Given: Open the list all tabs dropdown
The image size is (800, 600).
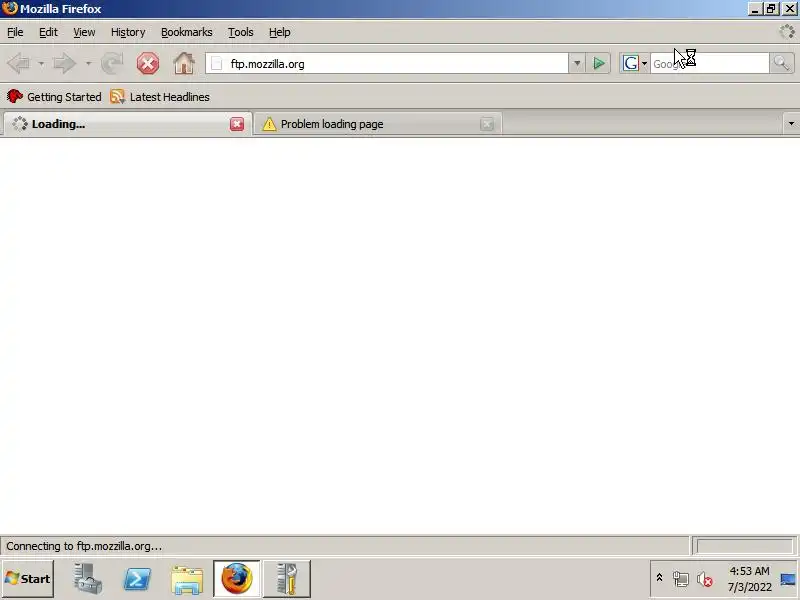Looking at the screenshot, I should click(x=791, y=123).
